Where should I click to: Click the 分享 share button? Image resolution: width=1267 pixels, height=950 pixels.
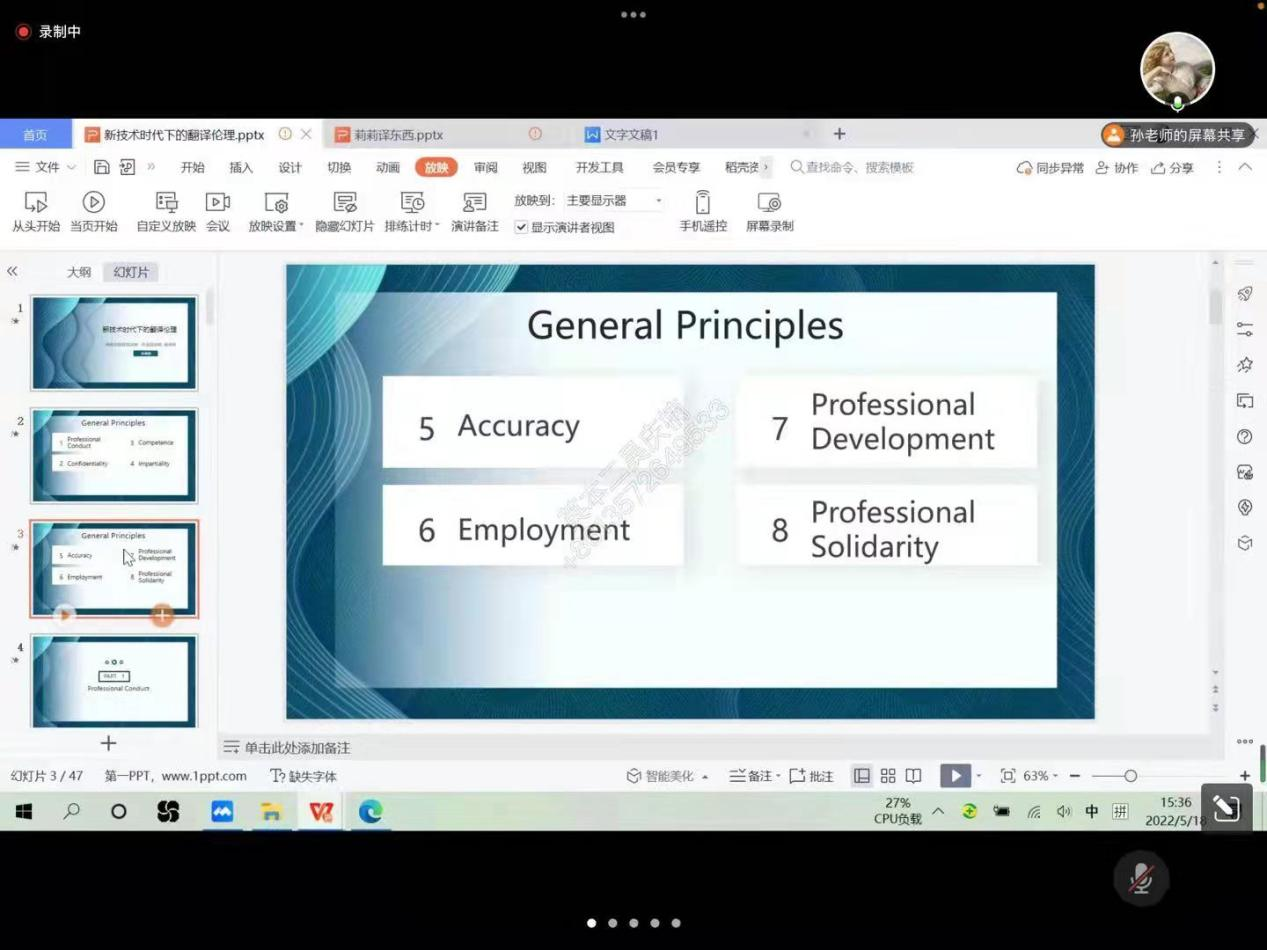pyautogui.click(x=1172, y=168)
